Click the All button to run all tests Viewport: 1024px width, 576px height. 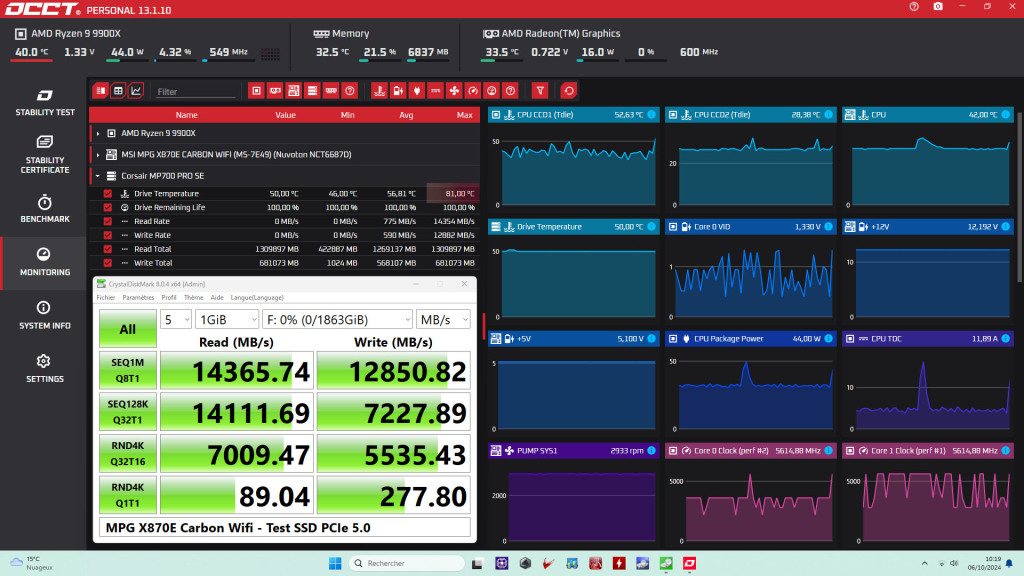127,330
